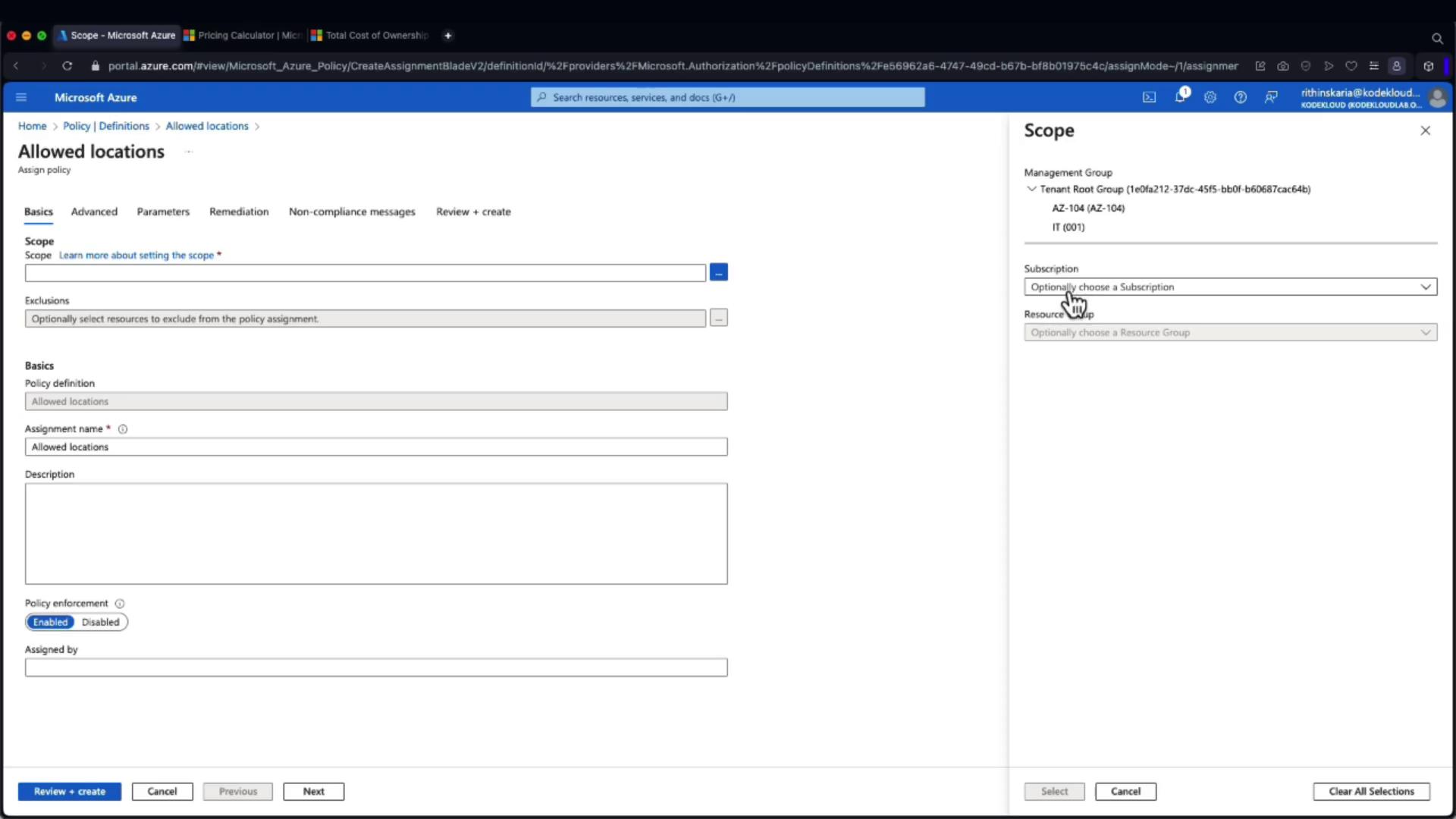Click the Policy enforcement info icon
This screenshot has width=1456, height=819.
pos(120,604)
